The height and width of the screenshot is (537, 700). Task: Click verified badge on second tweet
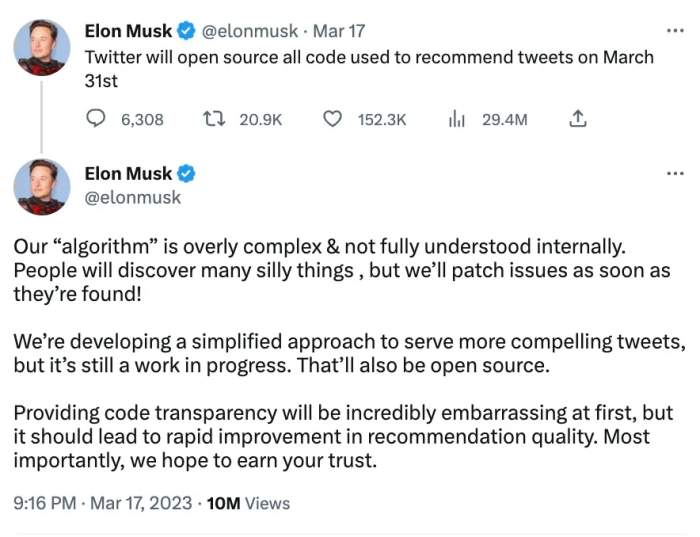(x=186, y=174)
